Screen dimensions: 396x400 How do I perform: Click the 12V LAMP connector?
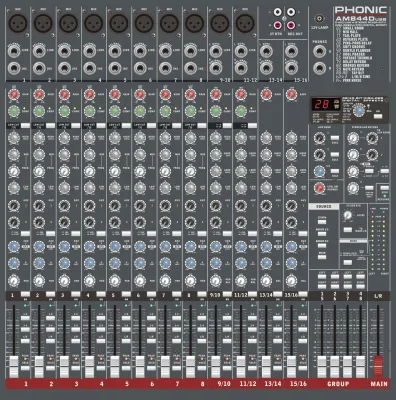pyautogui.click(x=319, y=18)
